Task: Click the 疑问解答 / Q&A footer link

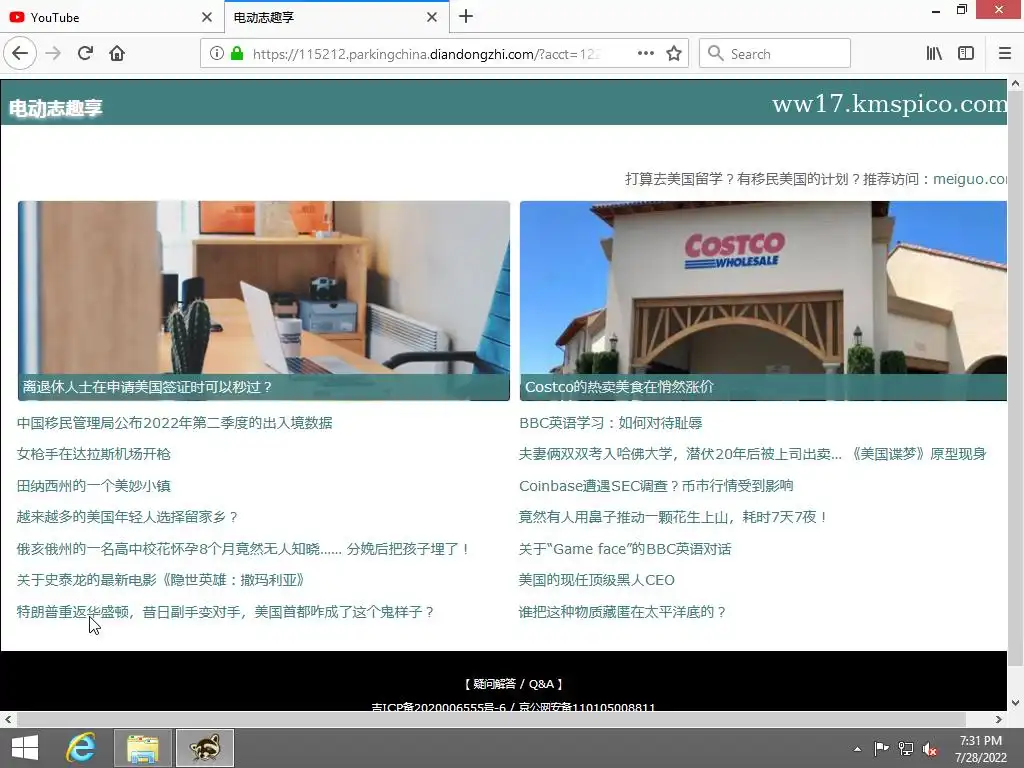Action: (x=513, y=684)
